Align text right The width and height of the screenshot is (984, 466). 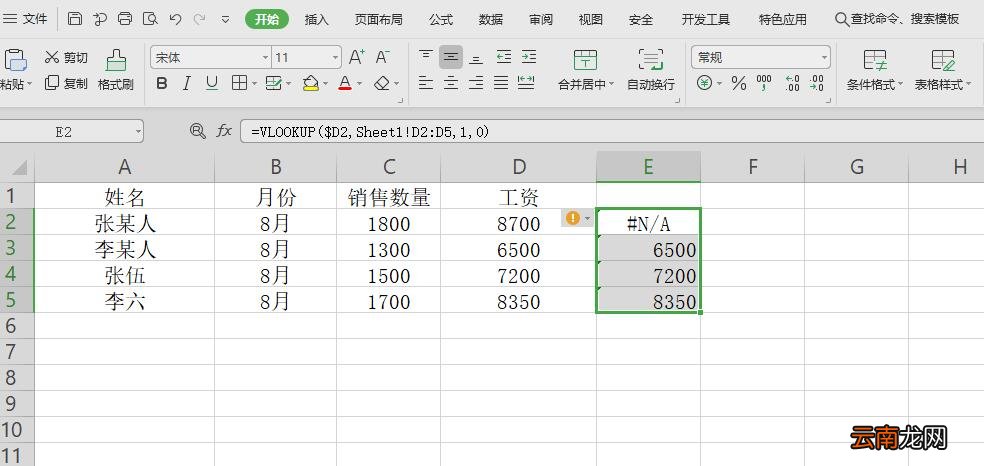pos(476,83)
